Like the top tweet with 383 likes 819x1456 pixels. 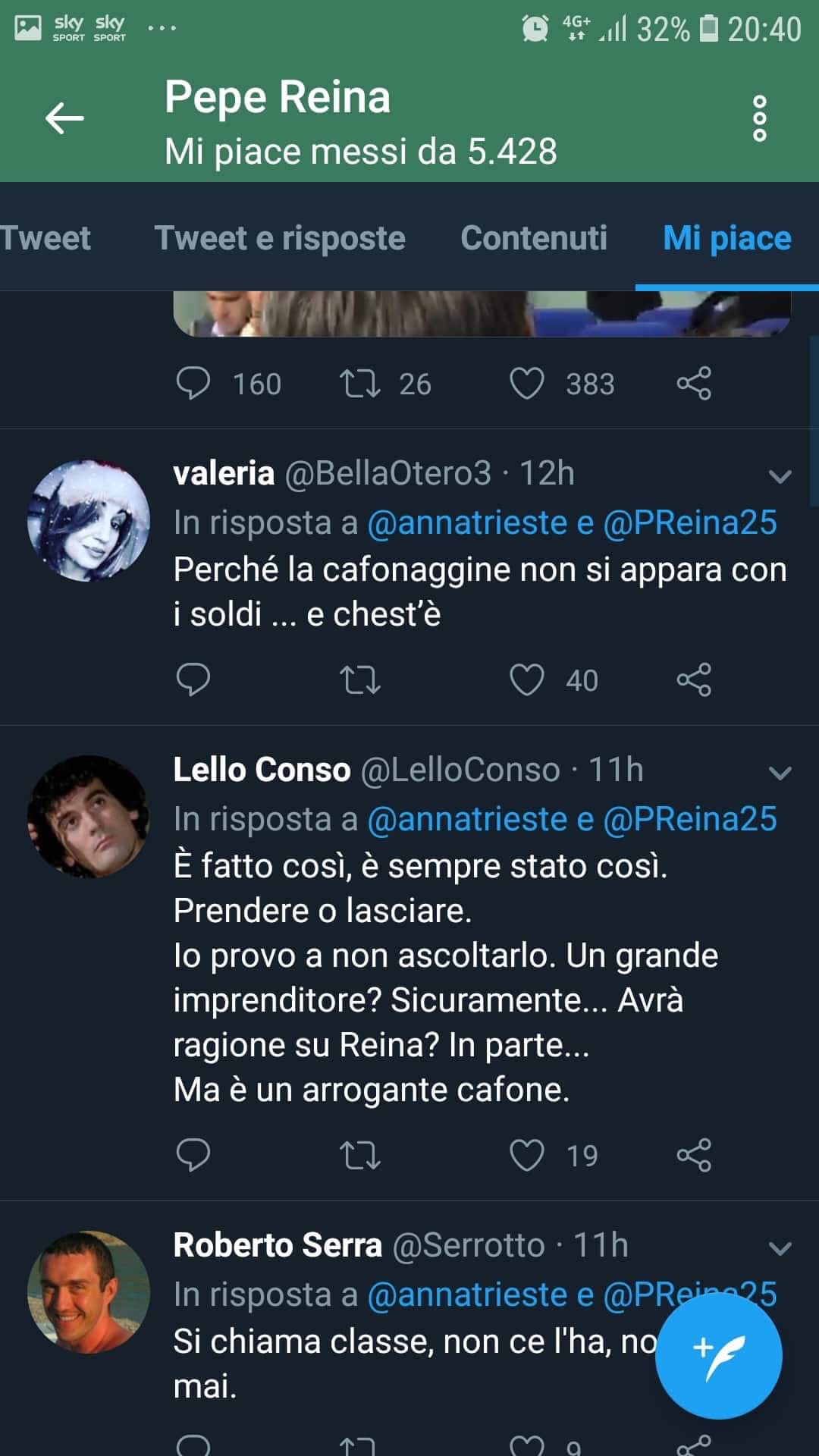coord(526,384)
